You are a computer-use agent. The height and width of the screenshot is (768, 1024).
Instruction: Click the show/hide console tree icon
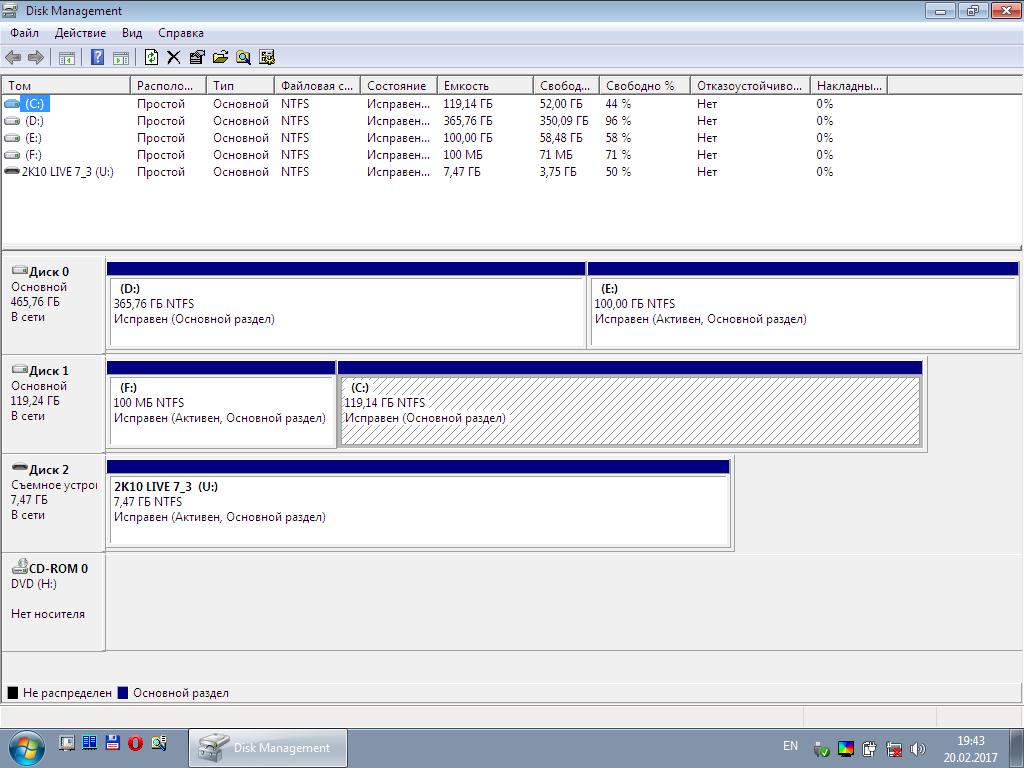point(67,58)
